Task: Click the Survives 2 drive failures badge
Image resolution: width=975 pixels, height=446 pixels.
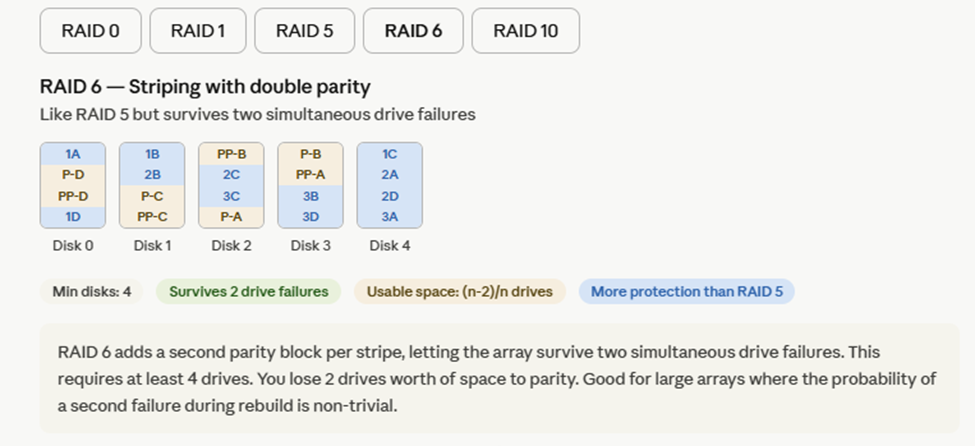Action: click(248, 292)
